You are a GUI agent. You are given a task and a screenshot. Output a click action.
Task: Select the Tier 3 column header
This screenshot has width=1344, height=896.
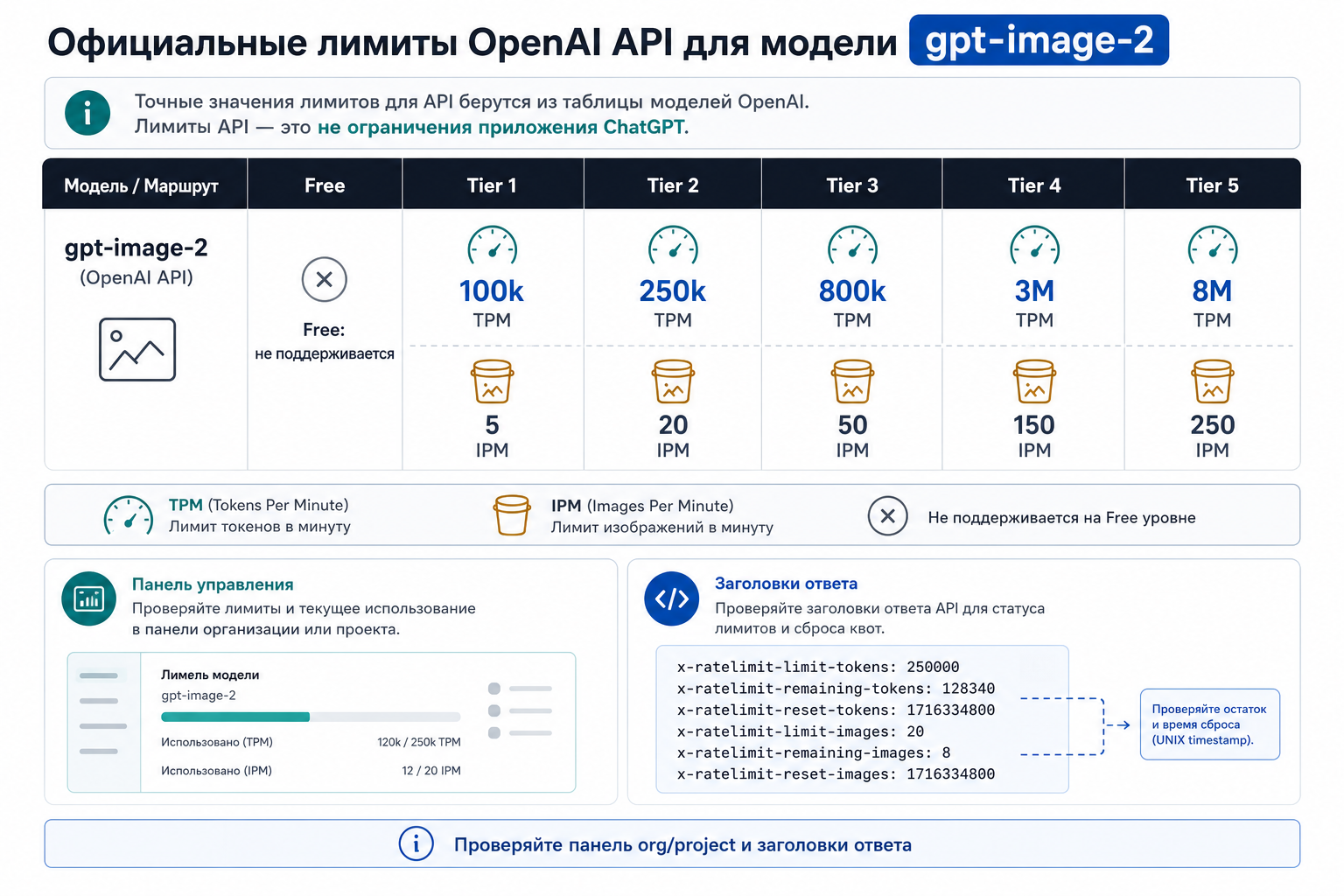tap(852, 185)
